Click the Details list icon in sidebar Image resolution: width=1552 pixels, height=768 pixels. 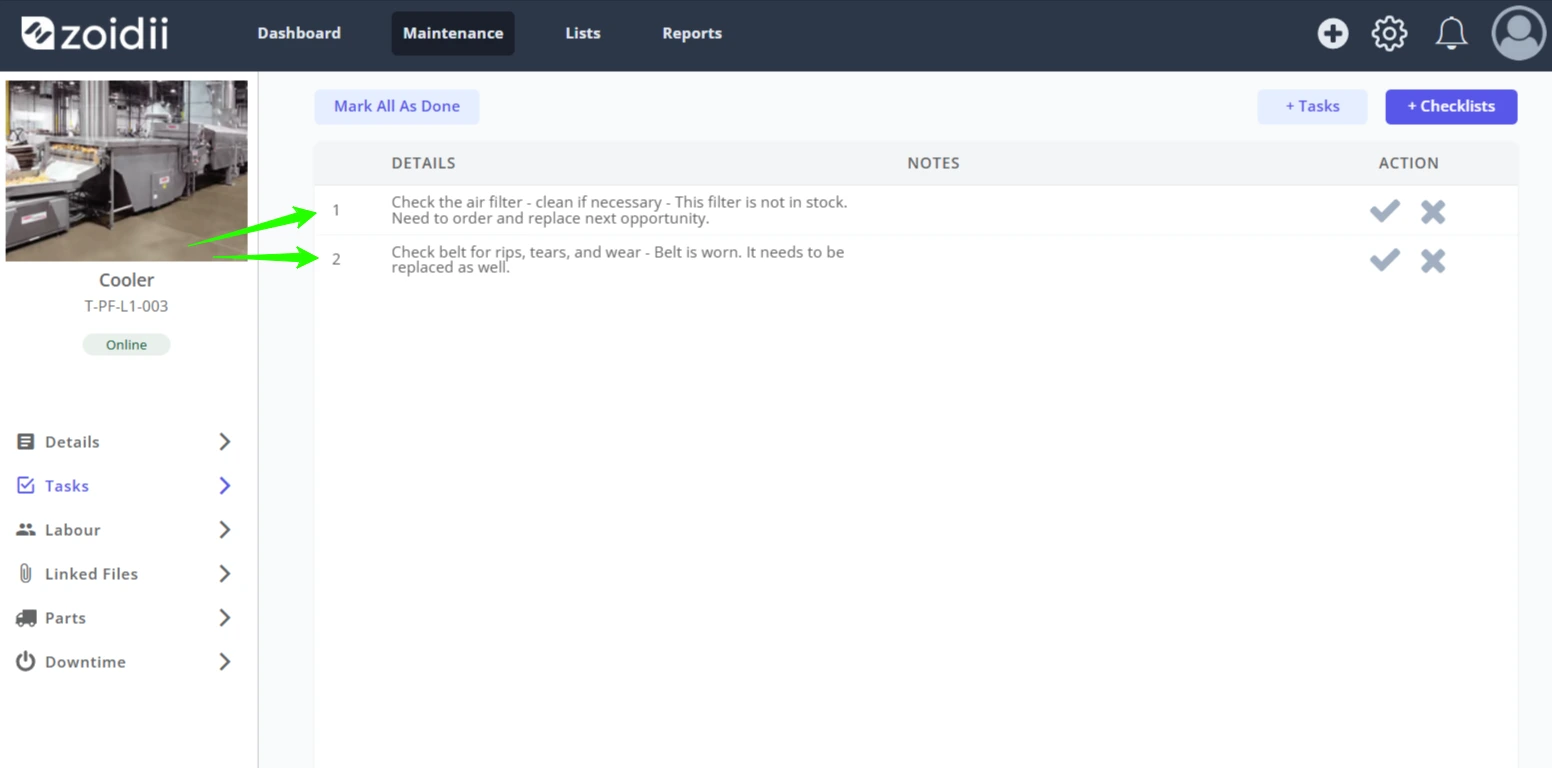point(26,441)
